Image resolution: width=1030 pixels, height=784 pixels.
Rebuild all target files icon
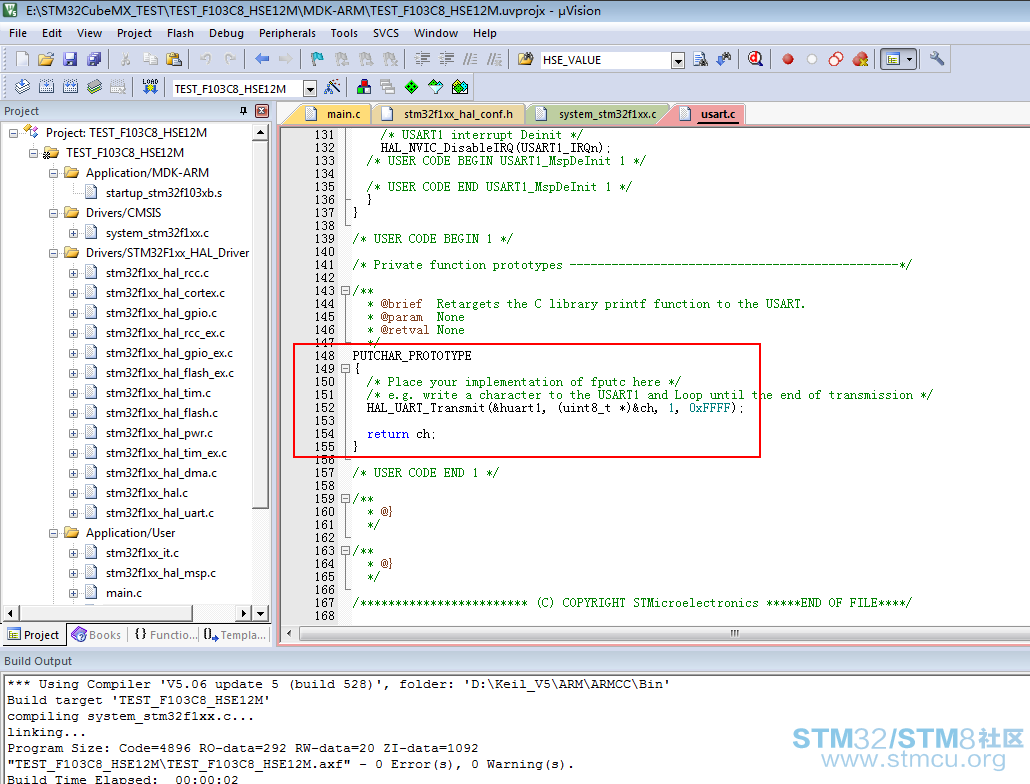pos(70,87)
